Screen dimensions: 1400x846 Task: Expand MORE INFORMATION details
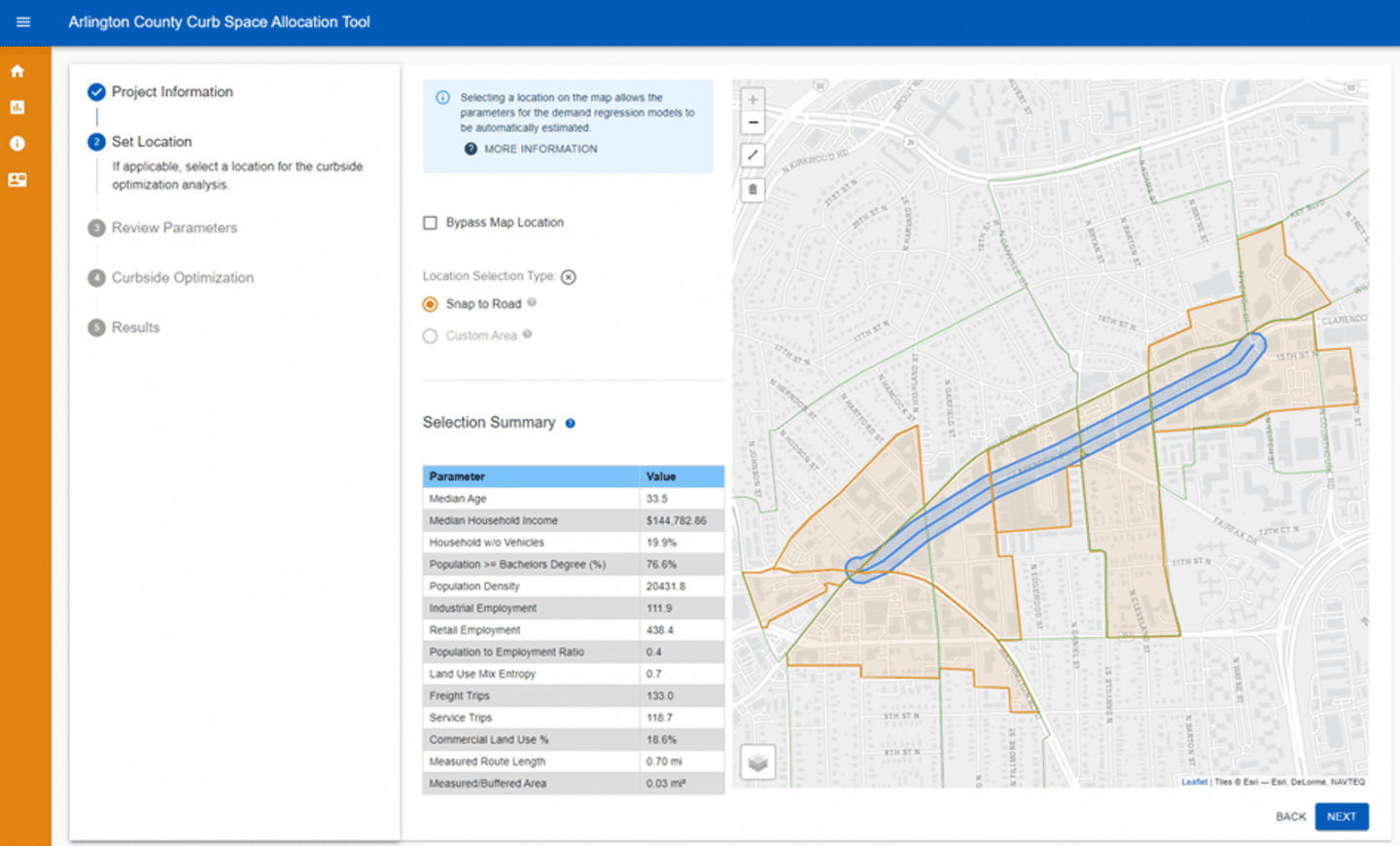point(530,148)
